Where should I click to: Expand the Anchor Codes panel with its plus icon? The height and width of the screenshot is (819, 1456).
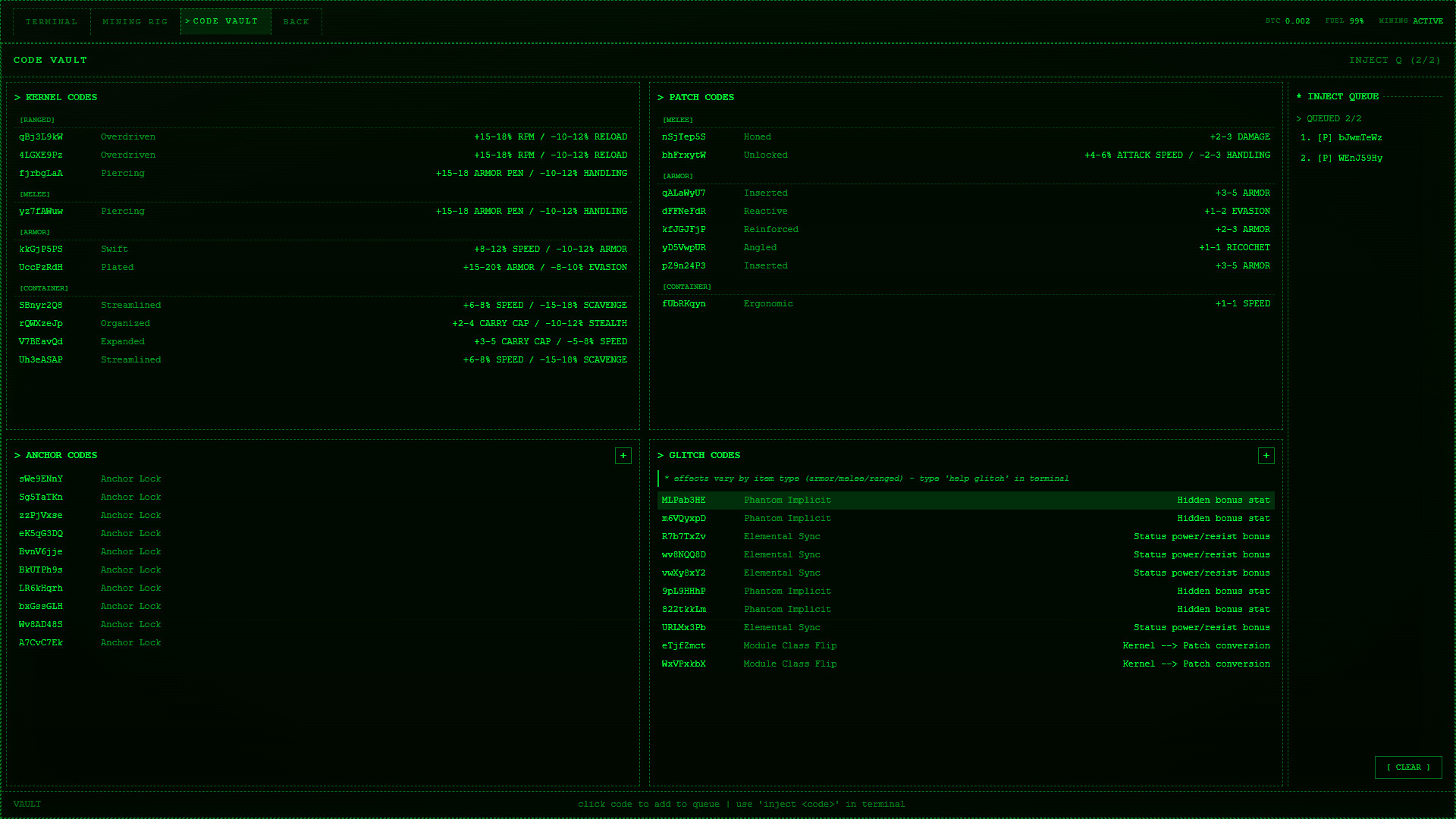tap(623, 455)
